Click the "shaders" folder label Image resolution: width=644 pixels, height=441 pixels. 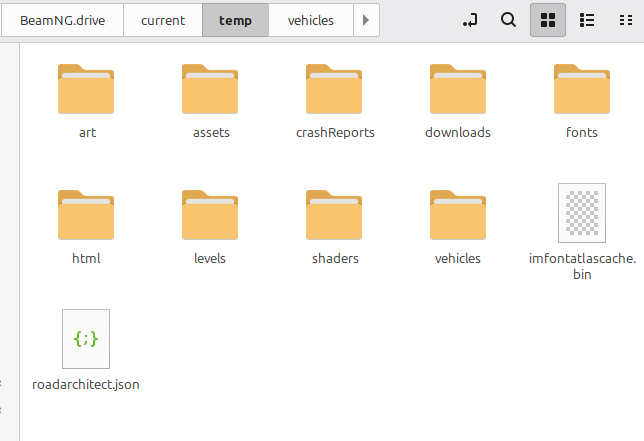coord(335,259)
